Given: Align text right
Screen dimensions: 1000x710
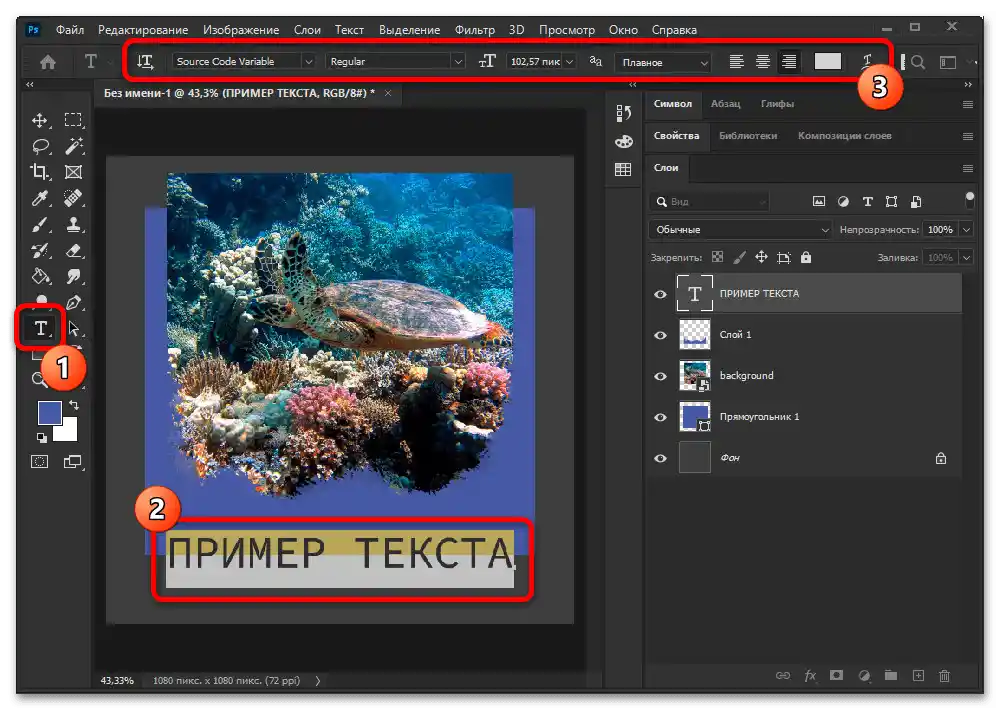Looking at the screenshot, I should click(789, 61).
